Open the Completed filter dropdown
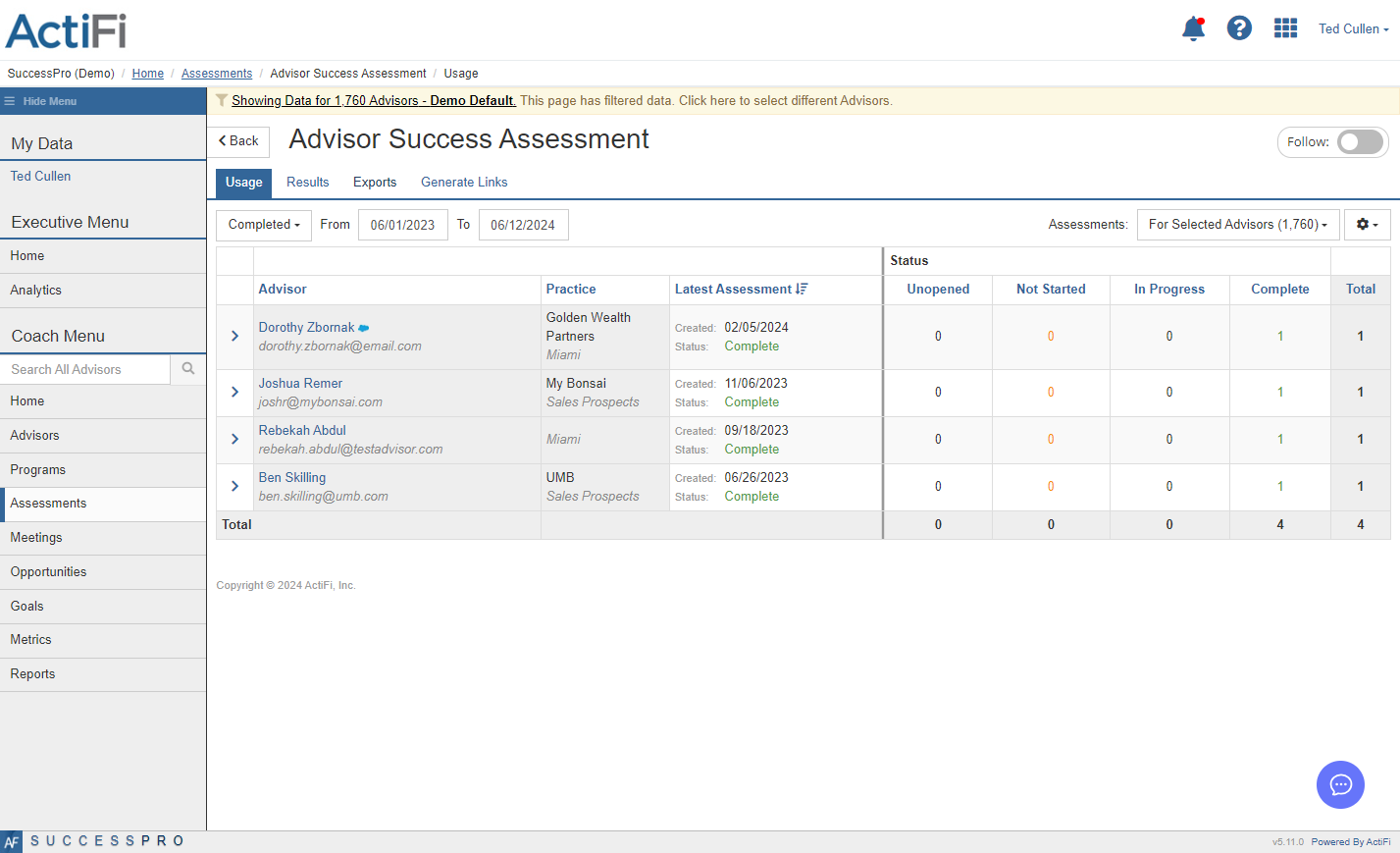1400x853 pixels. 264,225
